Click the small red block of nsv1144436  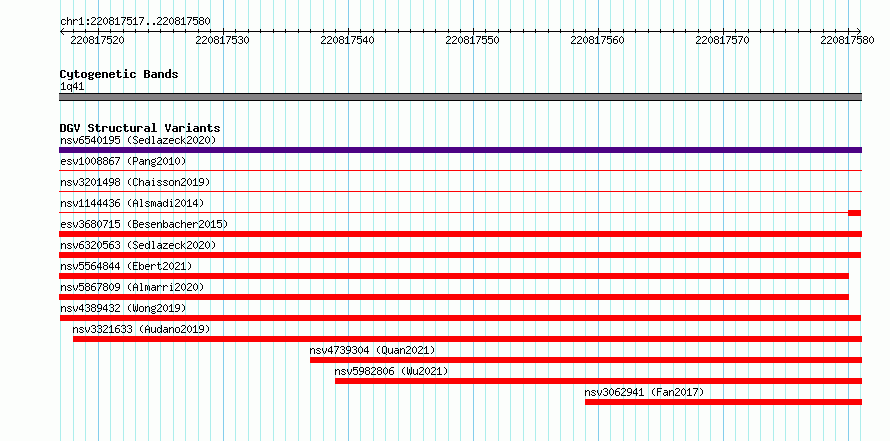(855, 213)
